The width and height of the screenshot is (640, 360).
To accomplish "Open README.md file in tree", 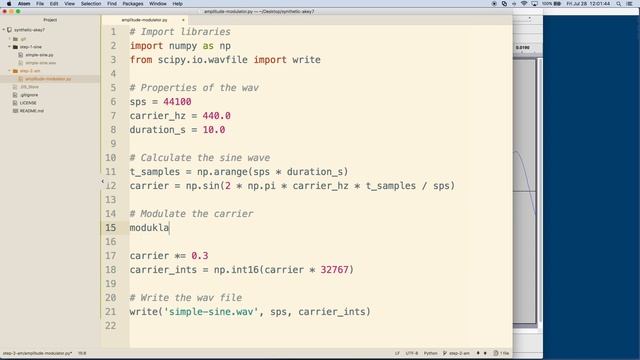I will pos(32,111).
